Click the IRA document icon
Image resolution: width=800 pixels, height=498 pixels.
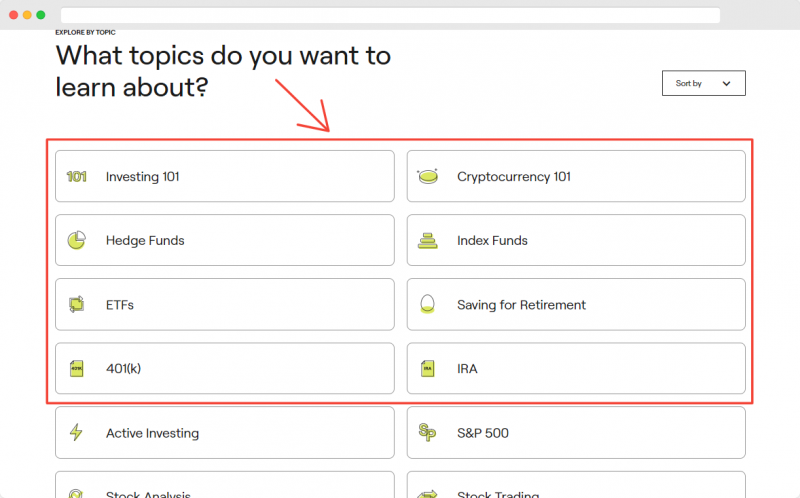pos(428,368)
